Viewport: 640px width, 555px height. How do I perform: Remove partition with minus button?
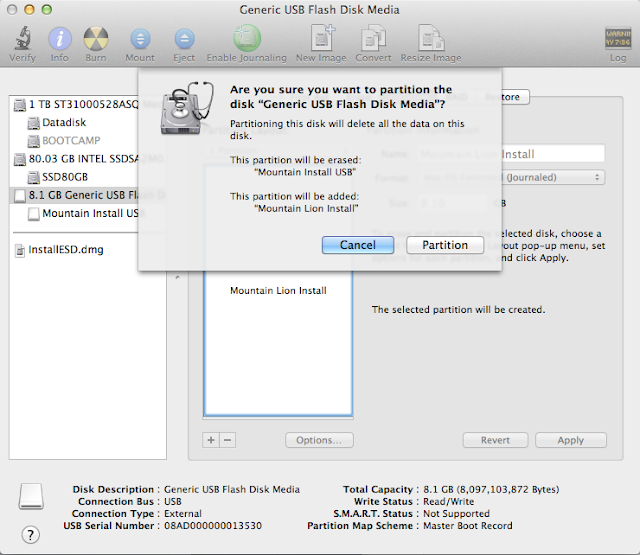[228, 440]
